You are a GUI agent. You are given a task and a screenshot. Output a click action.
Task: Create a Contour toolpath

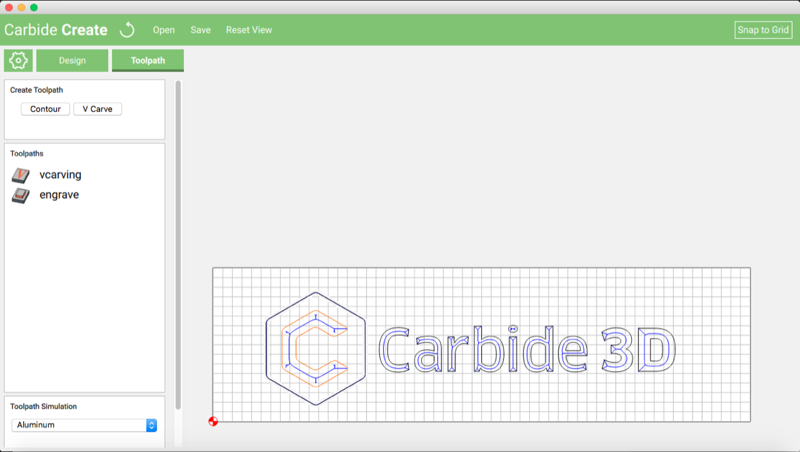click(45, 109)
